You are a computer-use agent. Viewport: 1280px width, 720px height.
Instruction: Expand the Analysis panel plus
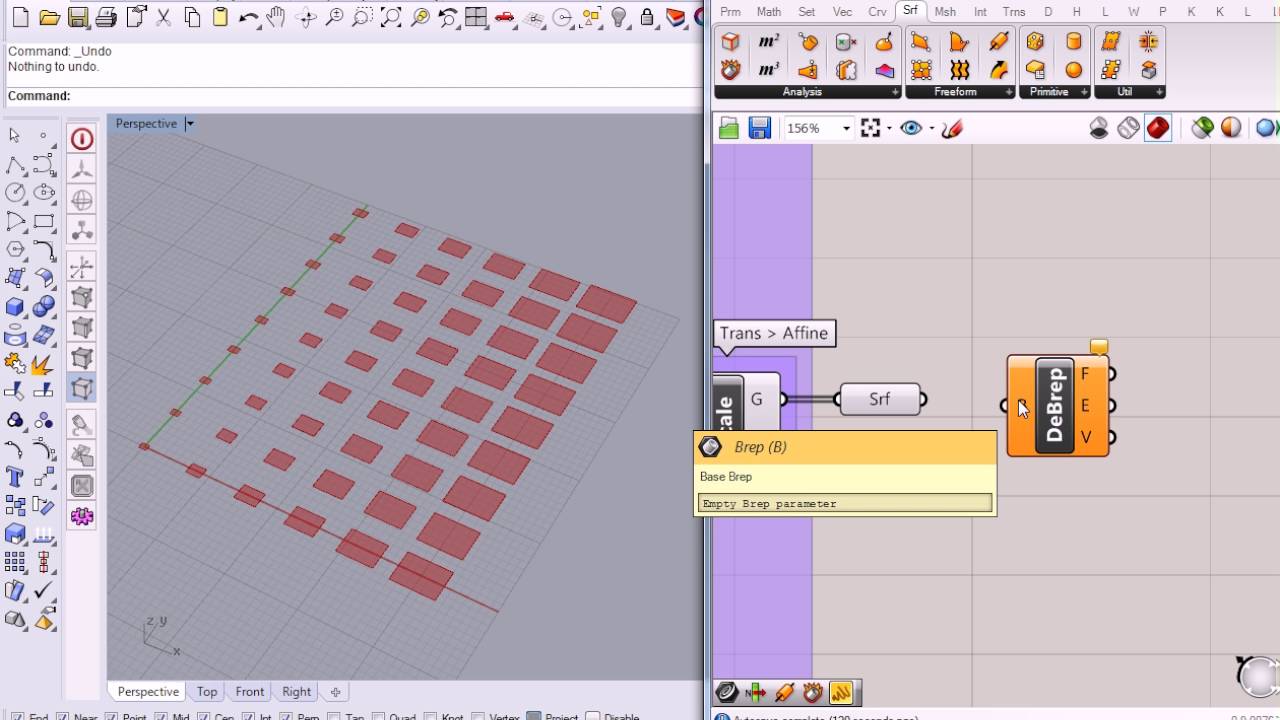click(895, 92)
